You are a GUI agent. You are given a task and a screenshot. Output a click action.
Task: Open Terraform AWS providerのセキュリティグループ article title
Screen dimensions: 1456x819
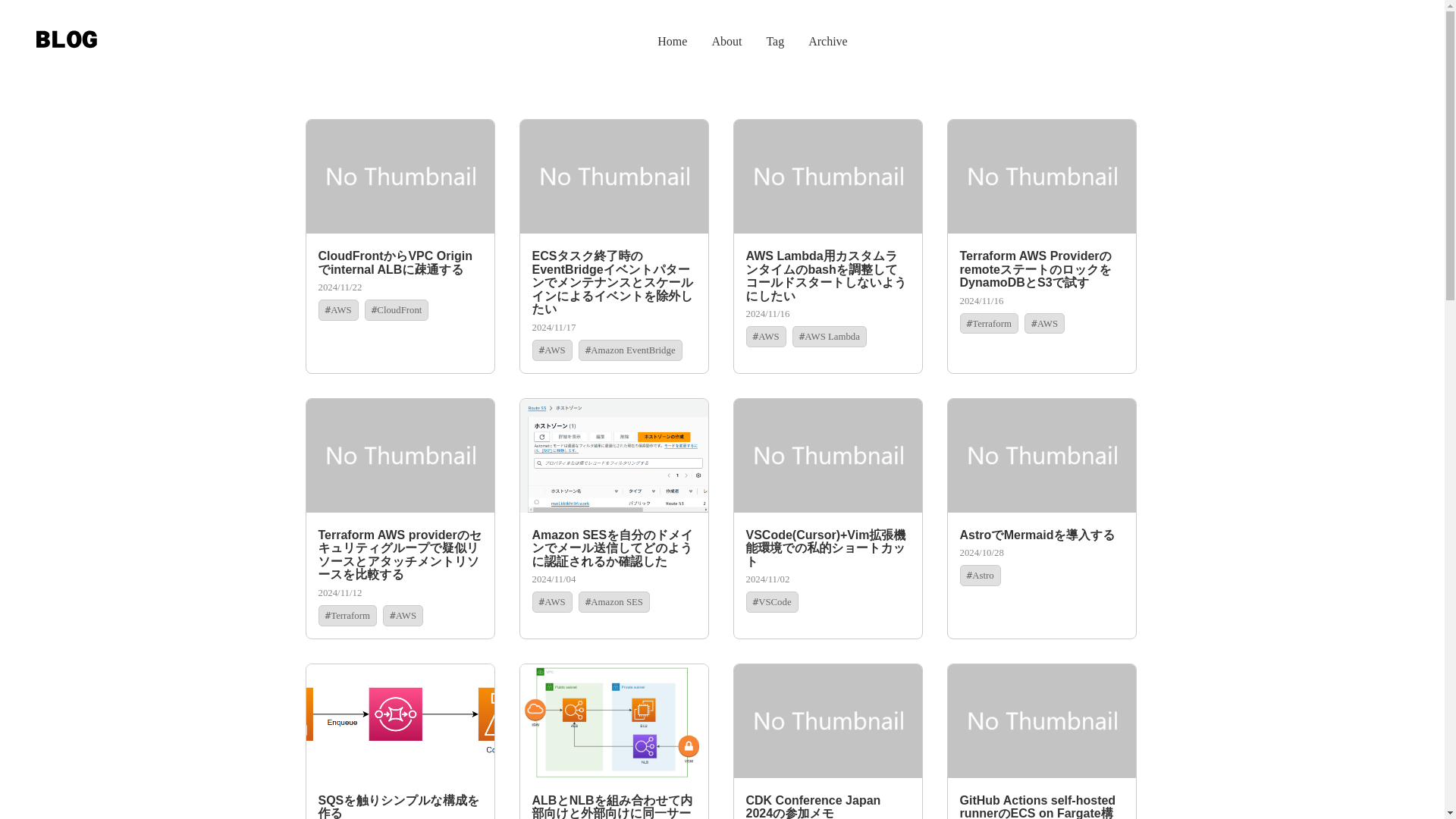[x=400, y=555]
